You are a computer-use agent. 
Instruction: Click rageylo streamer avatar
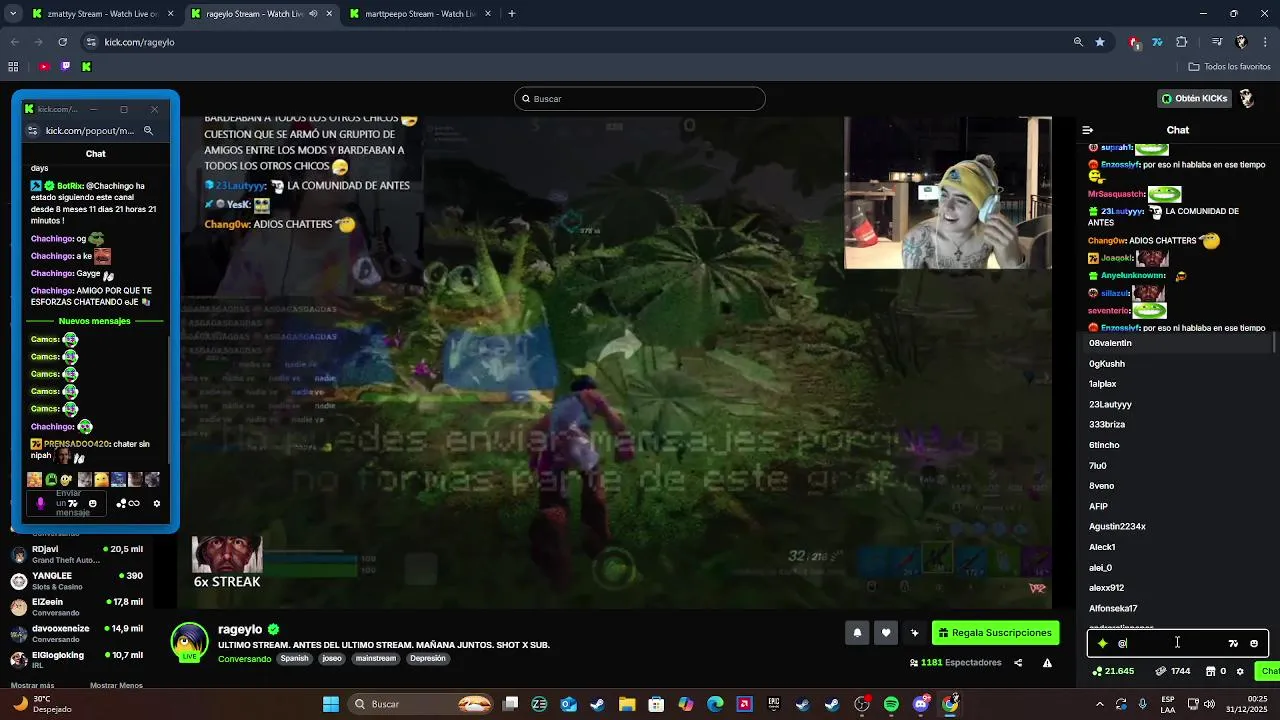pyautogui.click(x=189, y=642)
